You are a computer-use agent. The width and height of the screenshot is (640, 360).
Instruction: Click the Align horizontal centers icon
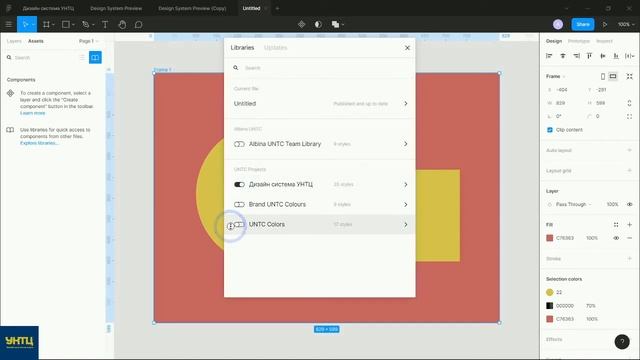[562, 56]
